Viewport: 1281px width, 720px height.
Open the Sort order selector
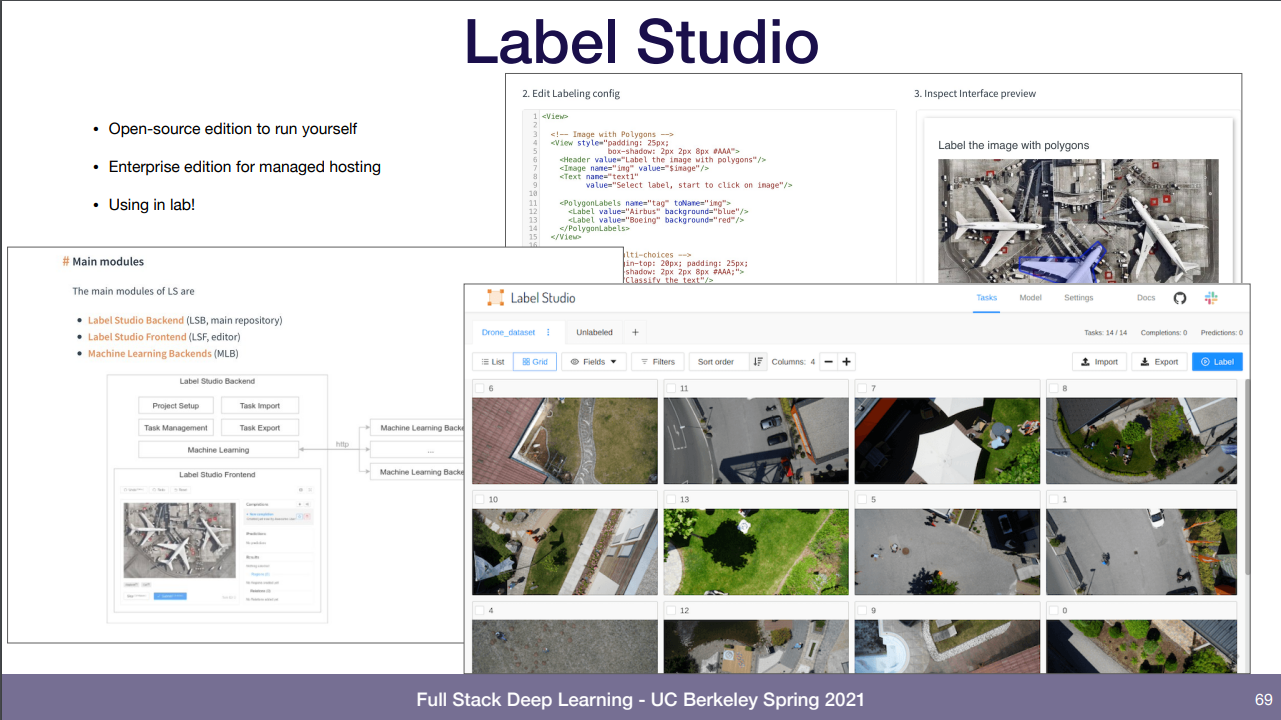point(718,362)
